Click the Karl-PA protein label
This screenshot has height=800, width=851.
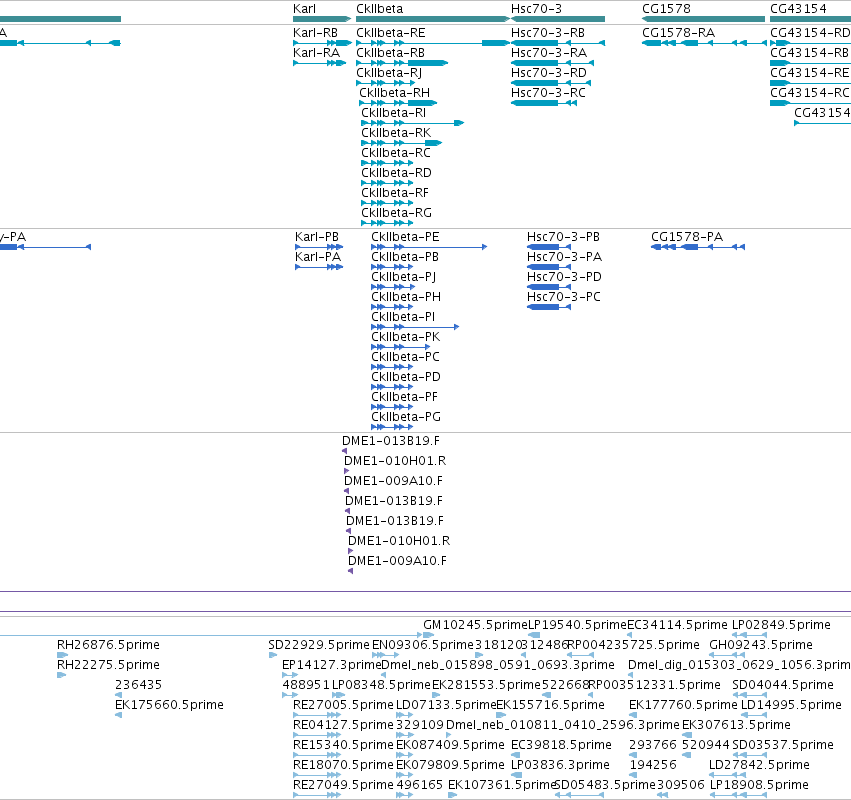point(318,257)
